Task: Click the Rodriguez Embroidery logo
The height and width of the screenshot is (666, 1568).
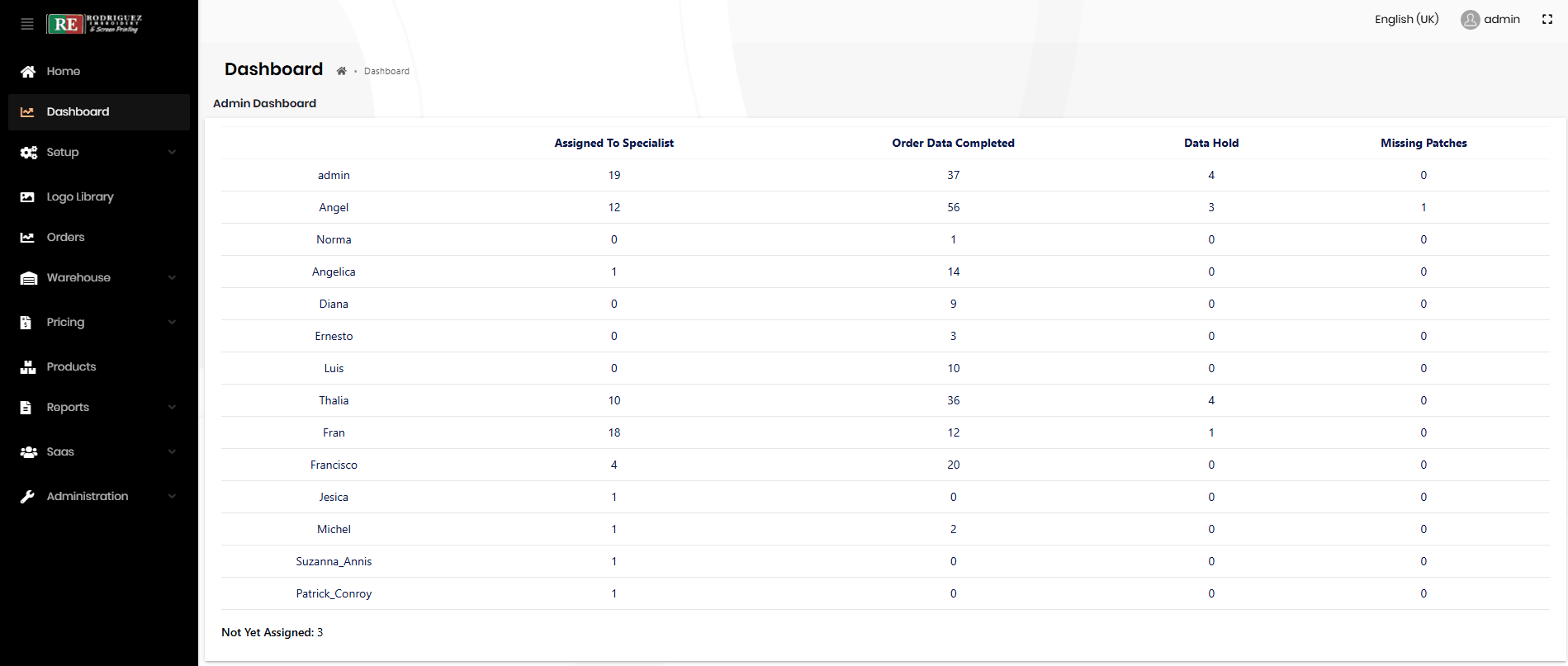Action: [94, 24]
